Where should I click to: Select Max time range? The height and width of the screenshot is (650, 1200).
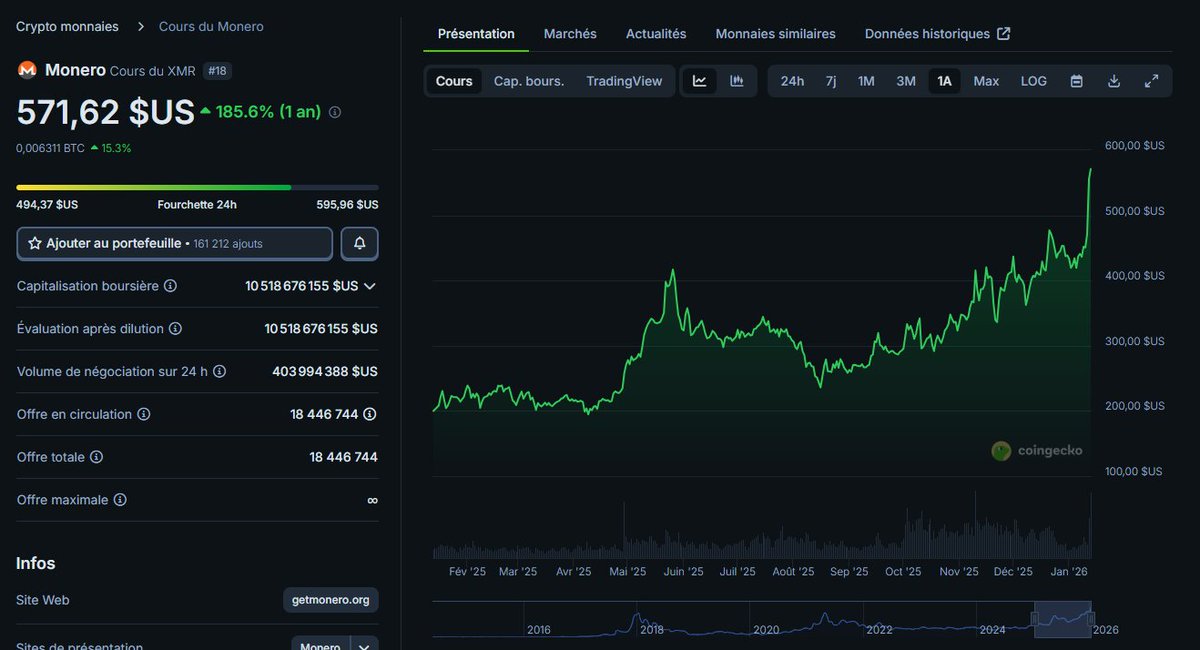point(986,81)
